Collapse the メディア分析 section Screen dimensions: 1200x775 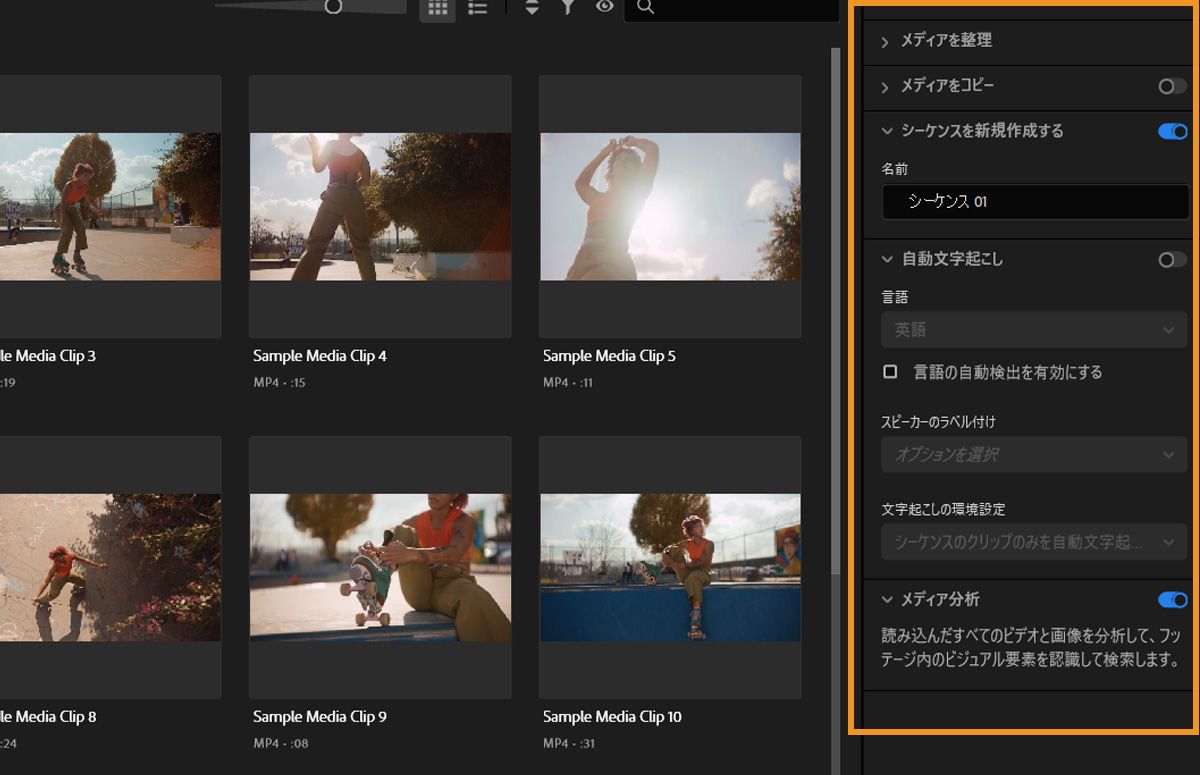(885, 599)
